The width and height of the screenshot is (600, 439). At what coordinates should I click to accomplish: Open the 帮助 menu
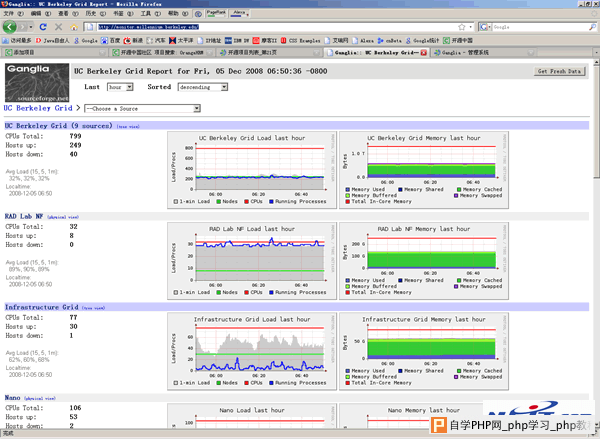178,13
